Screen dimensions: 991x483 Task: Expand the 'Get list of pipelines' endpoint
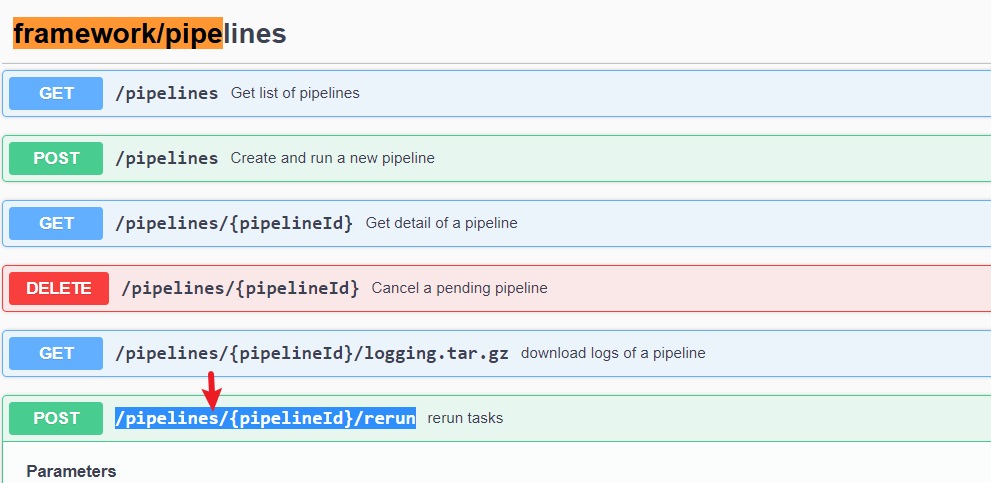(x=295, y=93)
